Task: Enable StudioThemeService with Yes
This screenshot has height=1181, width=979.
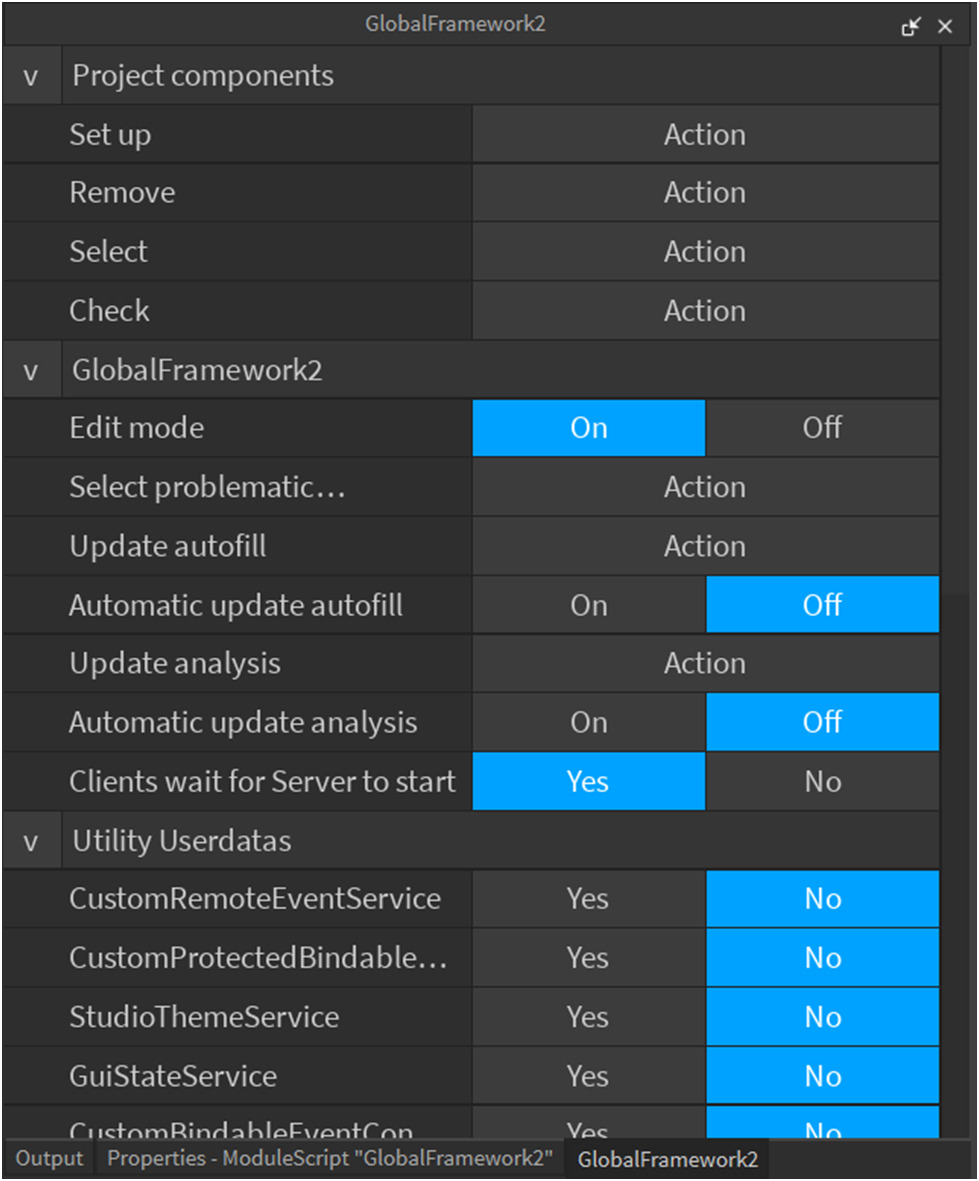Action: pos(588,1017)
